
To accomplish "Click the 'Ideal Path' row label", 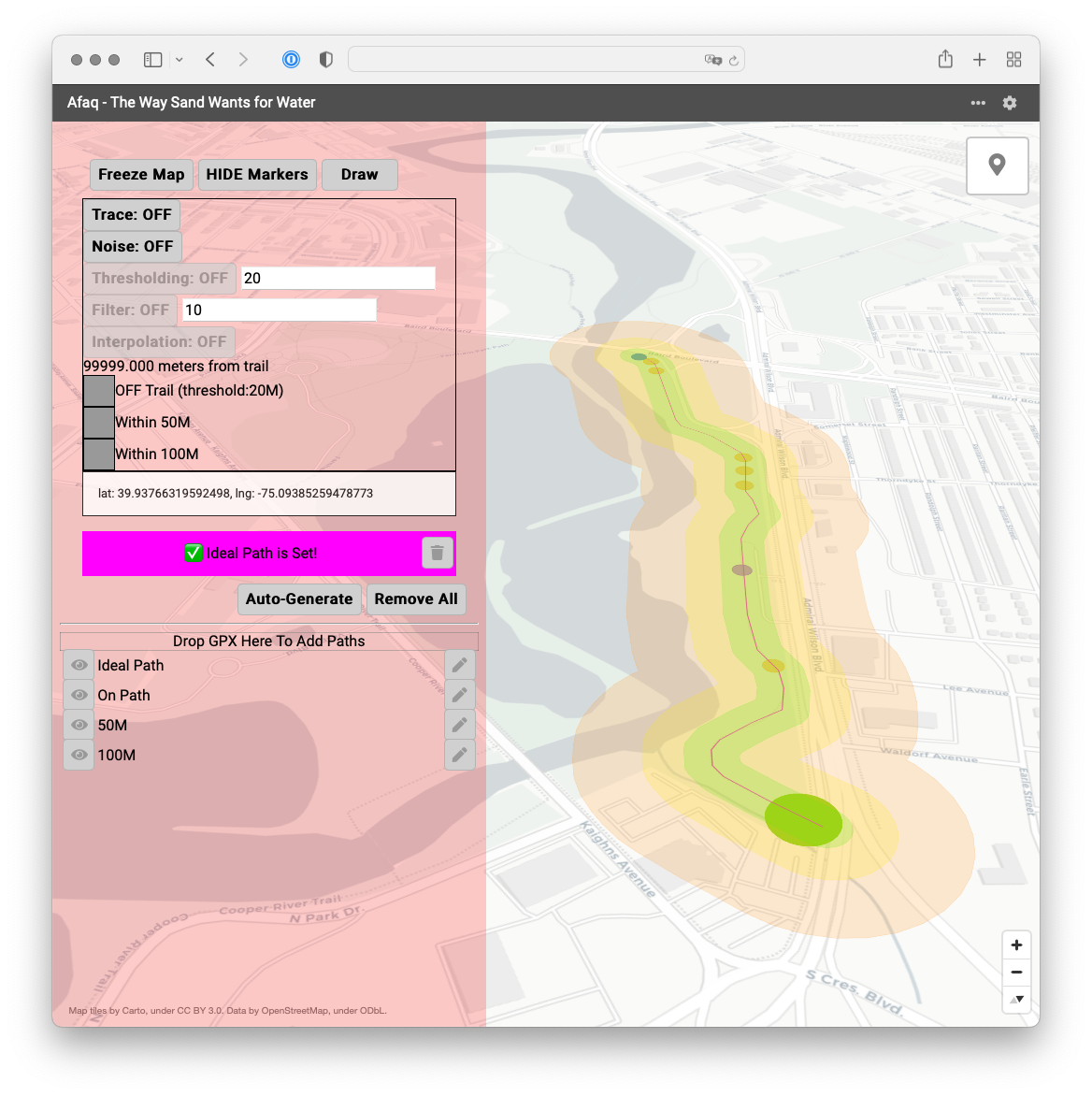I will click(131, 666).
